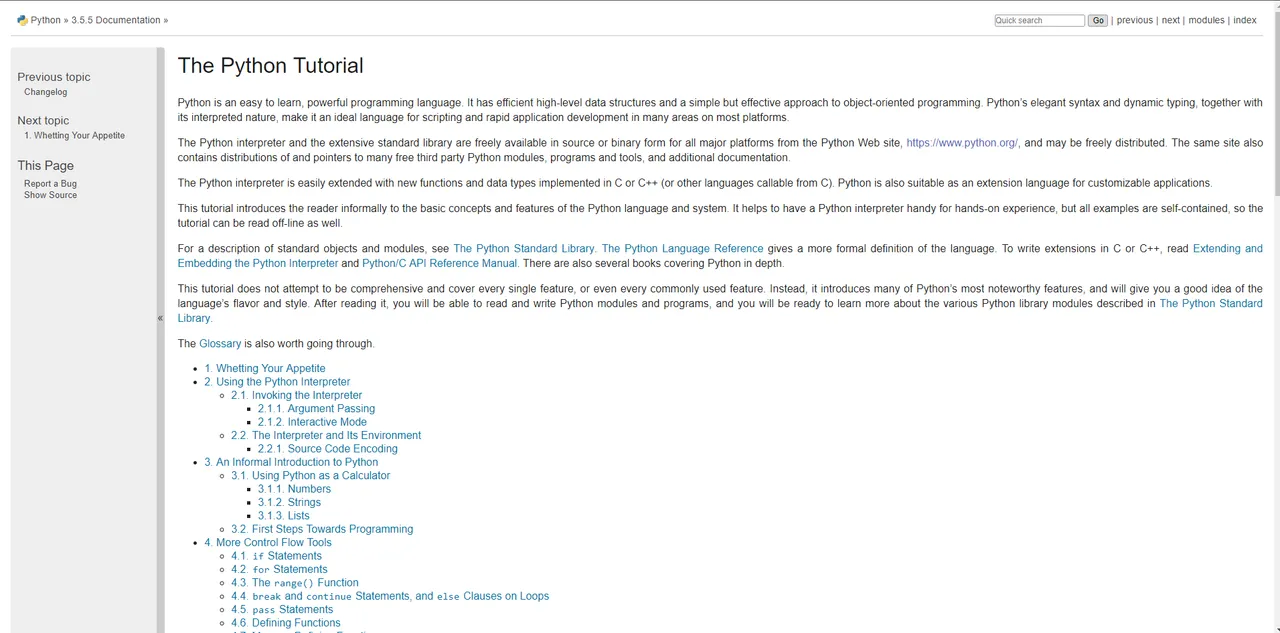Open 2.1.1. Argument Passing
The width and height of the screenshot is (1280, 633).
[316, 409]
